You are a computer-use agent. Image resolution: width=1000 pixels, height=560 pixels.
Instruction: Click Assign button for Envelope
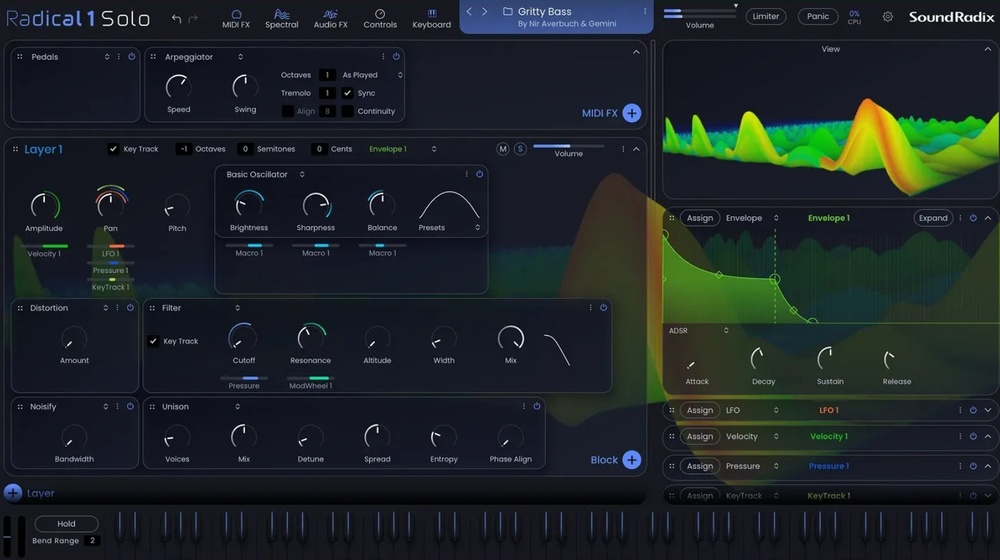click(700, 218)
